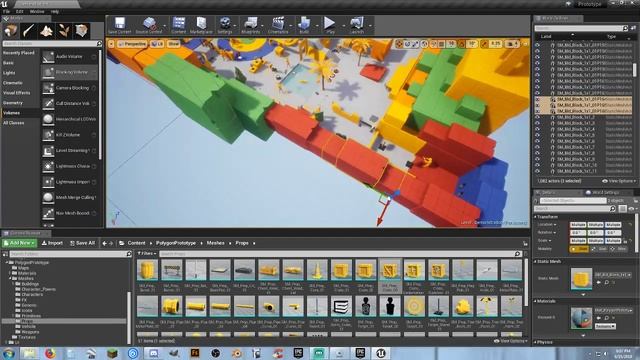Click Save Current in the toolbar
640x360 pixels.
coord(120,25)
